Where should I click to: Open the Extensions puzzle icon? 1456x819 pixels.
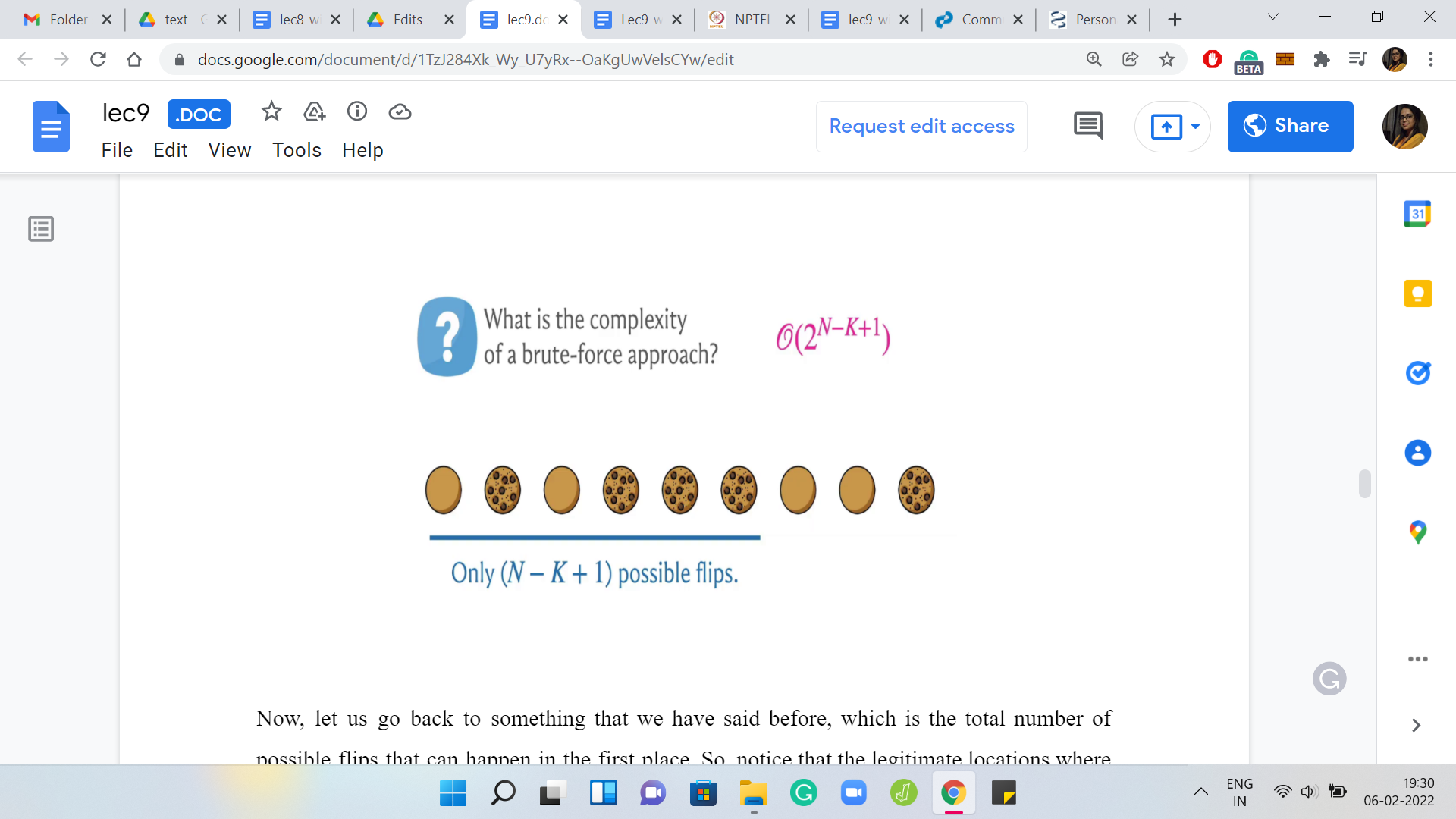[x=1322, y=59]
